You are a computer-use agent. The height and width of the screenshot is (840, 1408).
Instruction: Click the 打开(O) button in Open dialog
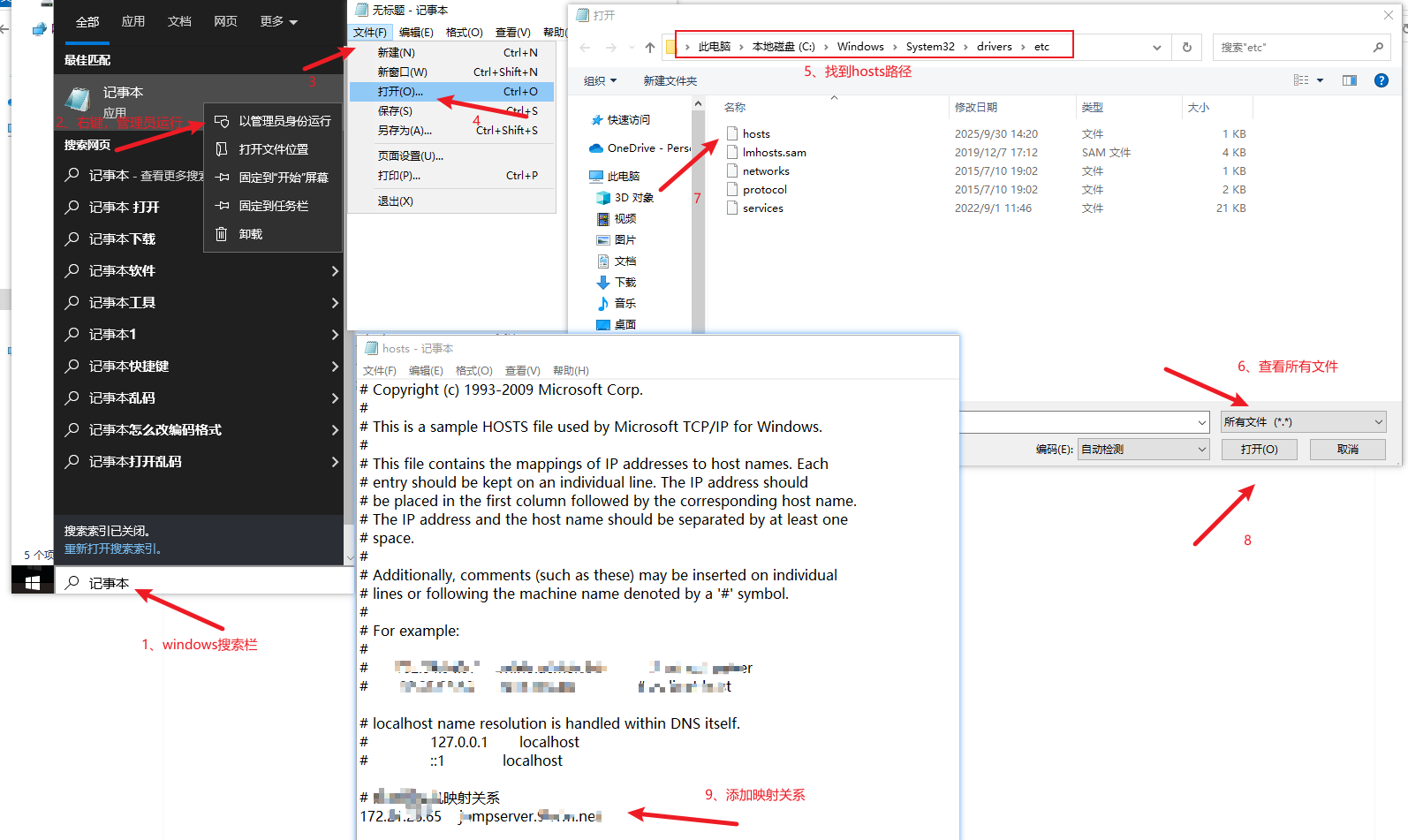pos(1260,450)
